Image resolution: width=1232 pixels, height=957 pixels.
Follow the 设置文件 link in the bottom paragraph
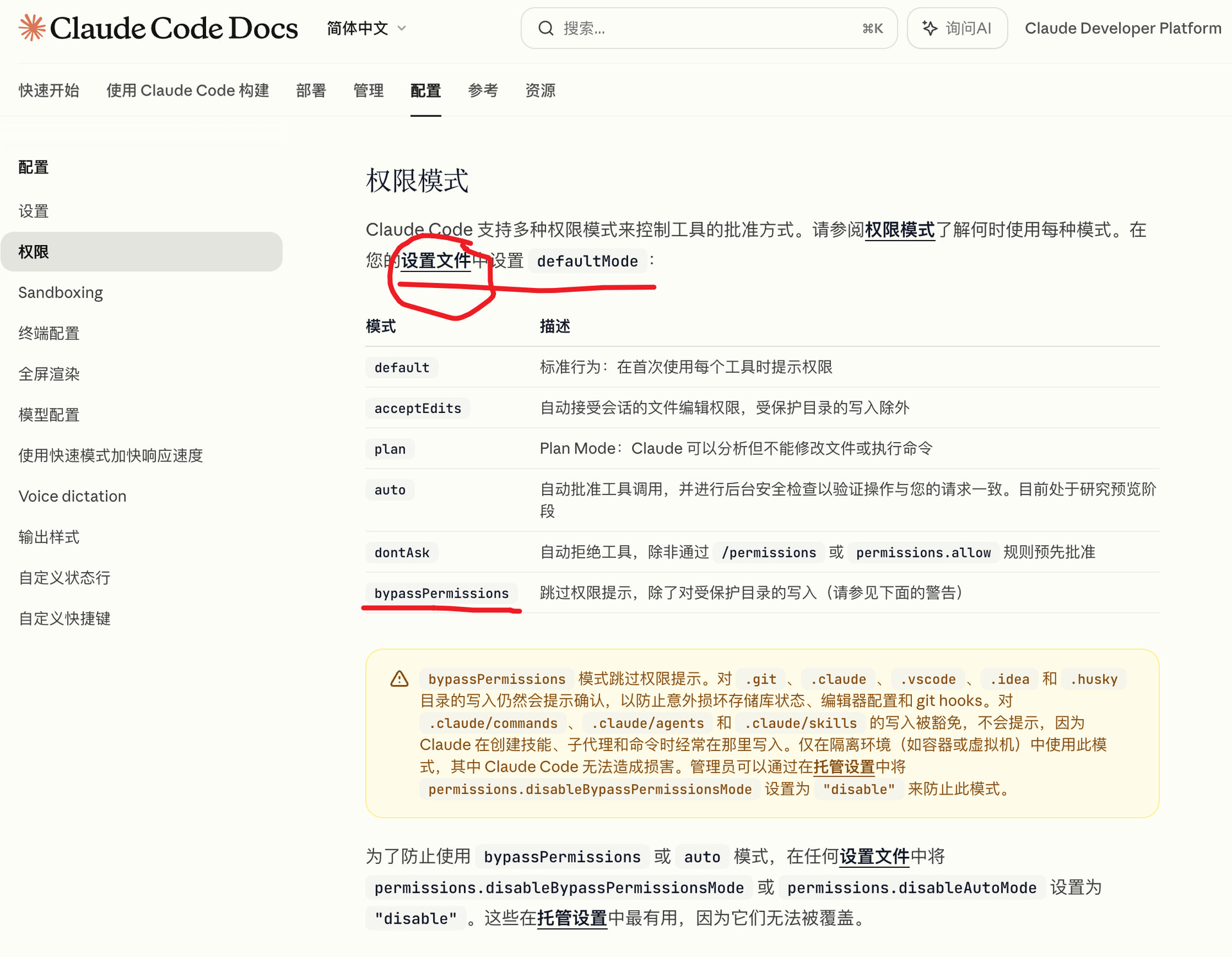pyautogui.click(x=874, y=856)
